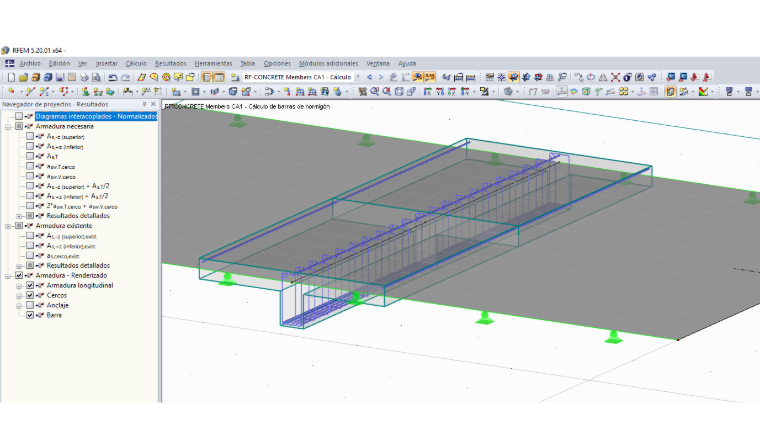Click the info circle icon in toolbar

coord(627,77)
